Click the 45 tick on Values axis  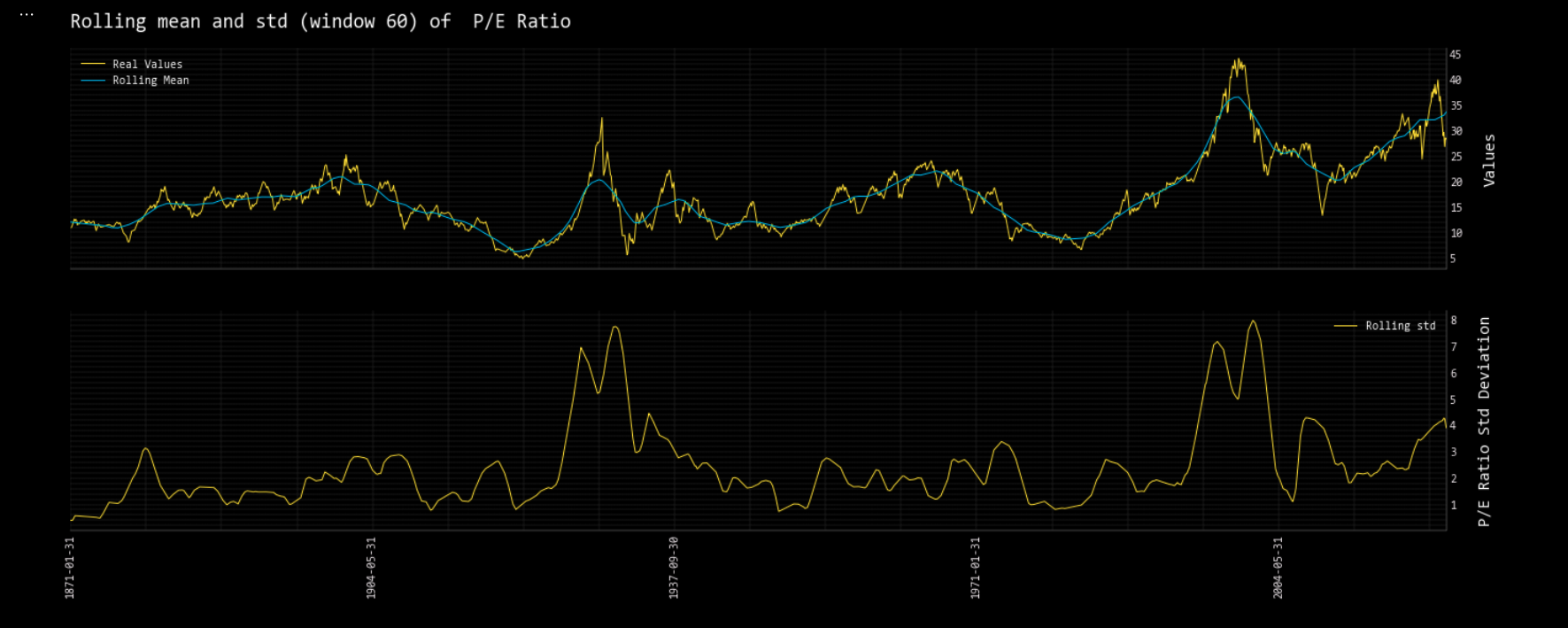1456,55
